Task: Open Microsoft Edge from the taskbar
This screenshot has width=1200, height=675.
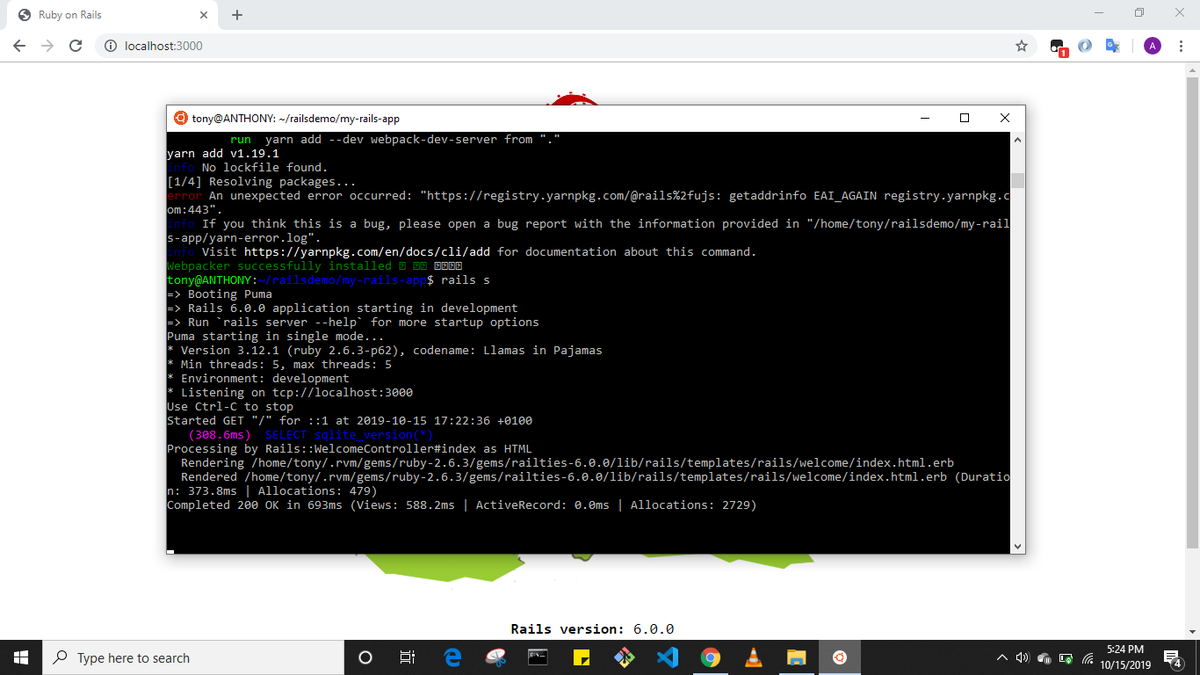Action: (453, 657)
